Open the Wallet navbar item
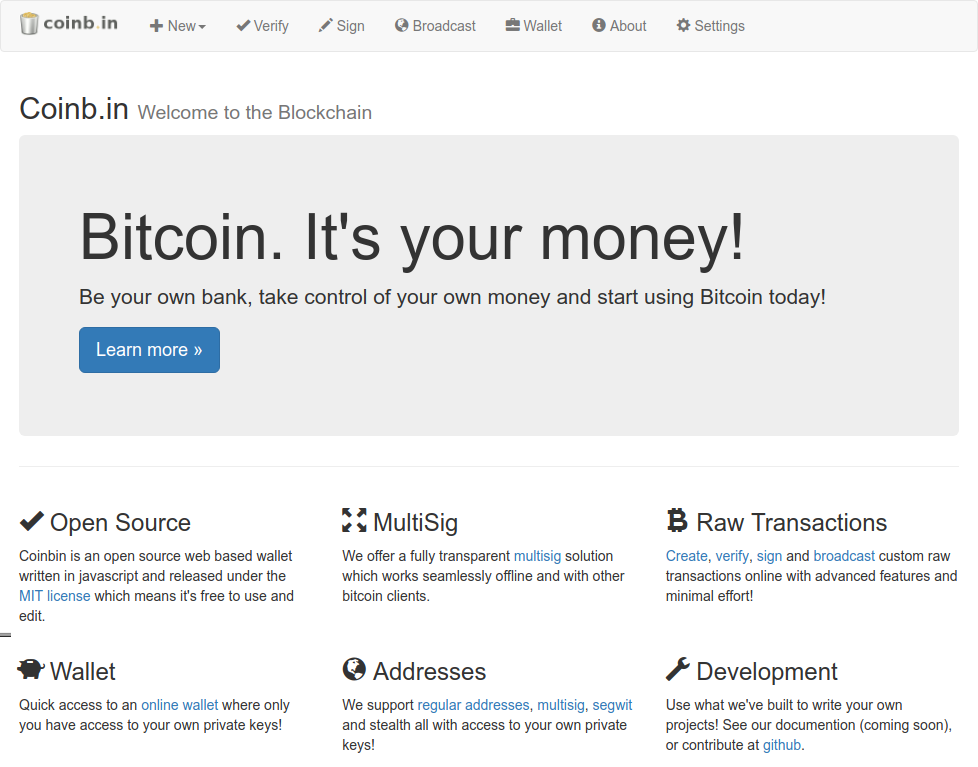This screenshot has height=767, width=978. point(534,26)
